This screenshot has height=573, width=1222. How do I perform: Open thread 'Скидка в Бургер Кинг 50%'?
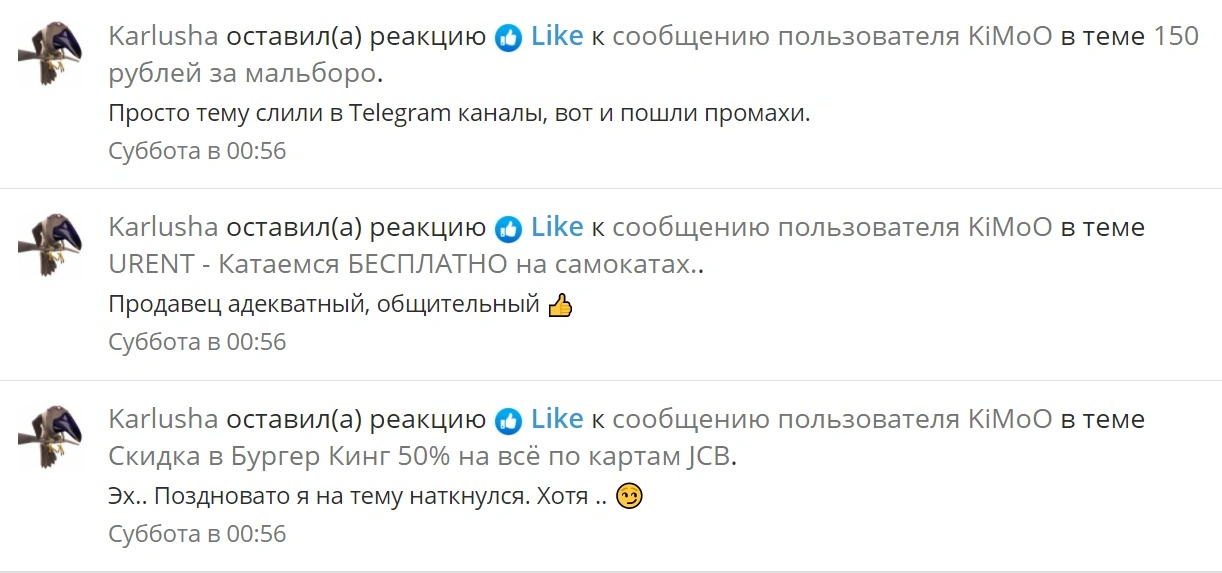420,457
